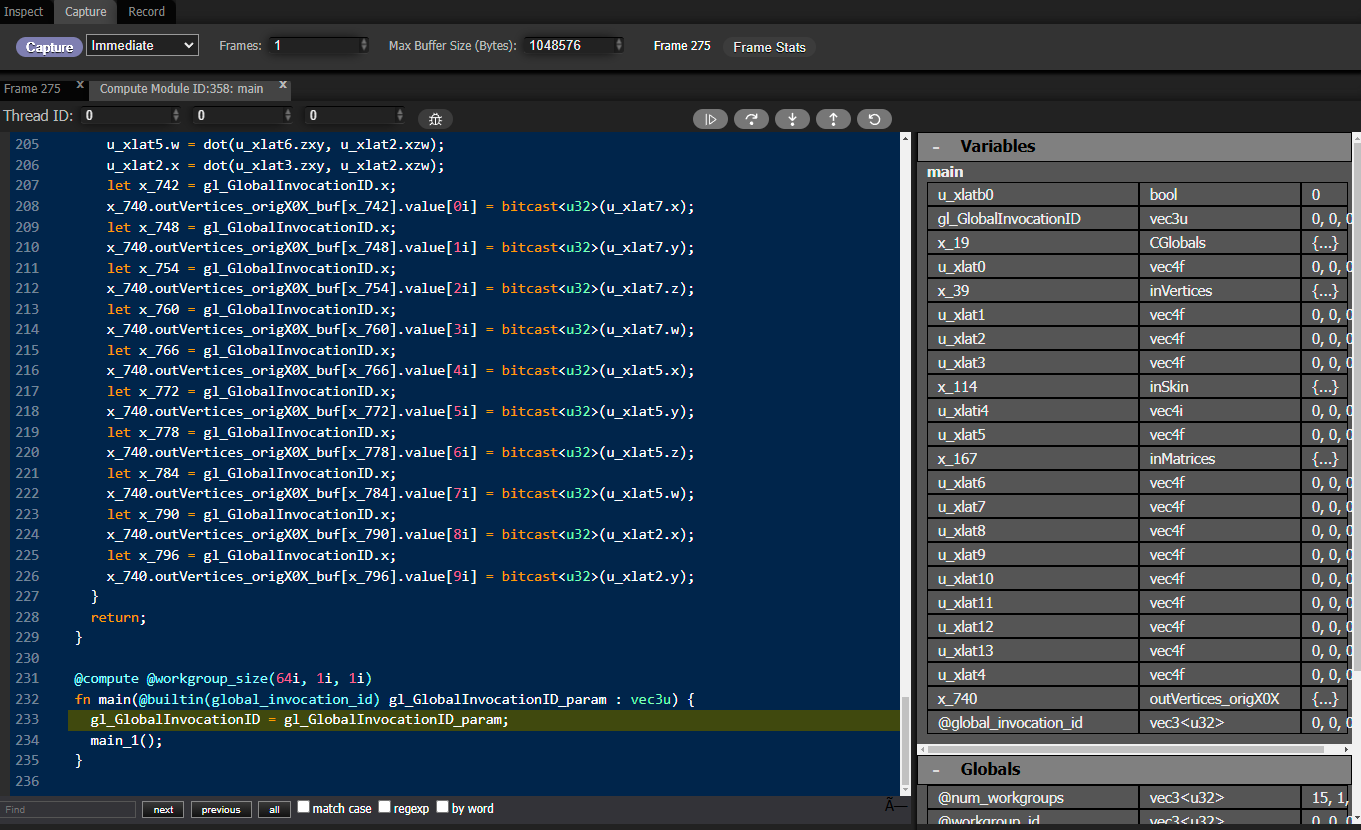The image size is (1361, 830).
Task: Adjust the Max Buffer Size stepper
Action: coord(619,45)
